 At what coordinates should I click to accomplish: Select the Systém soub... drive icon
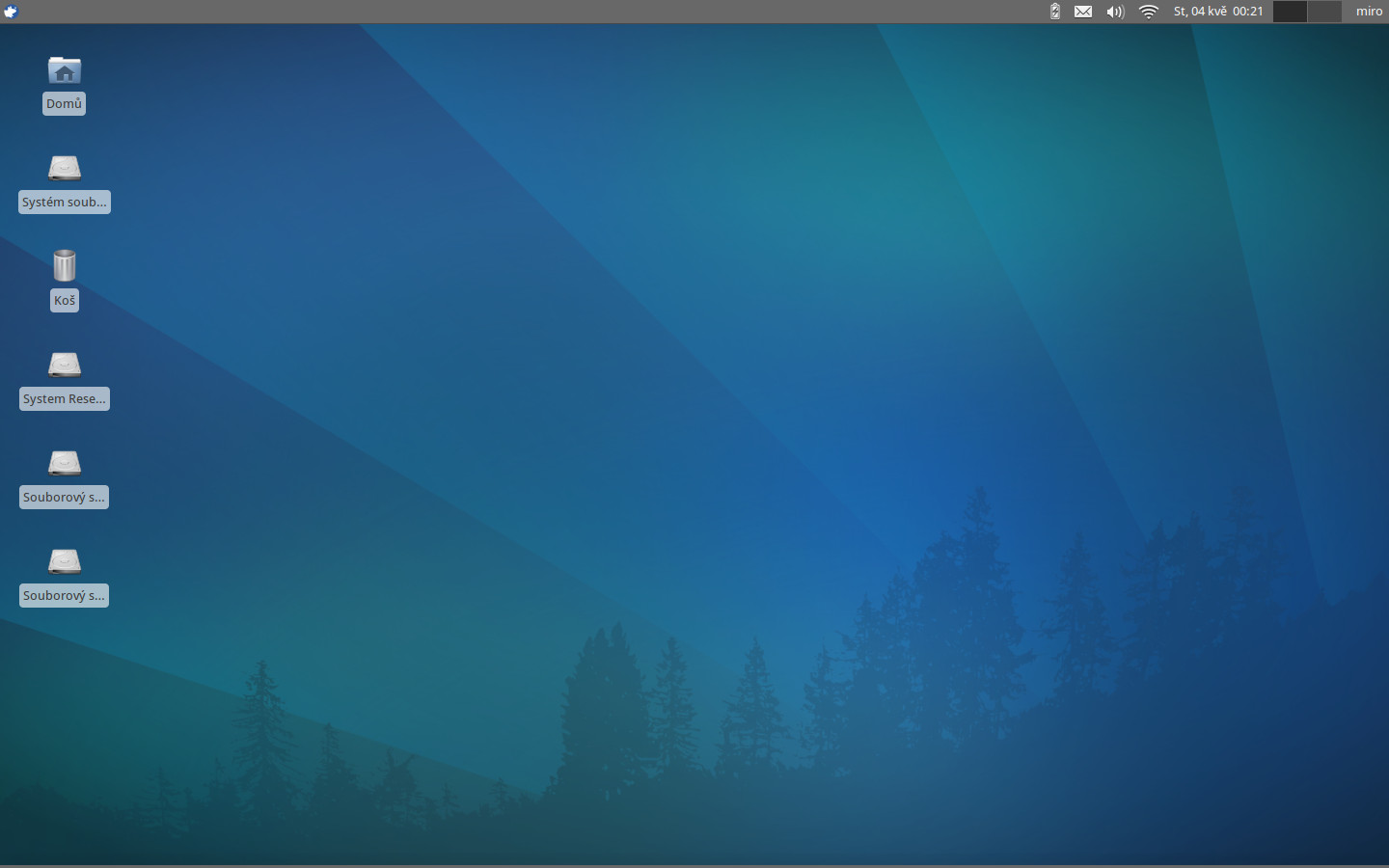(65, 169)
